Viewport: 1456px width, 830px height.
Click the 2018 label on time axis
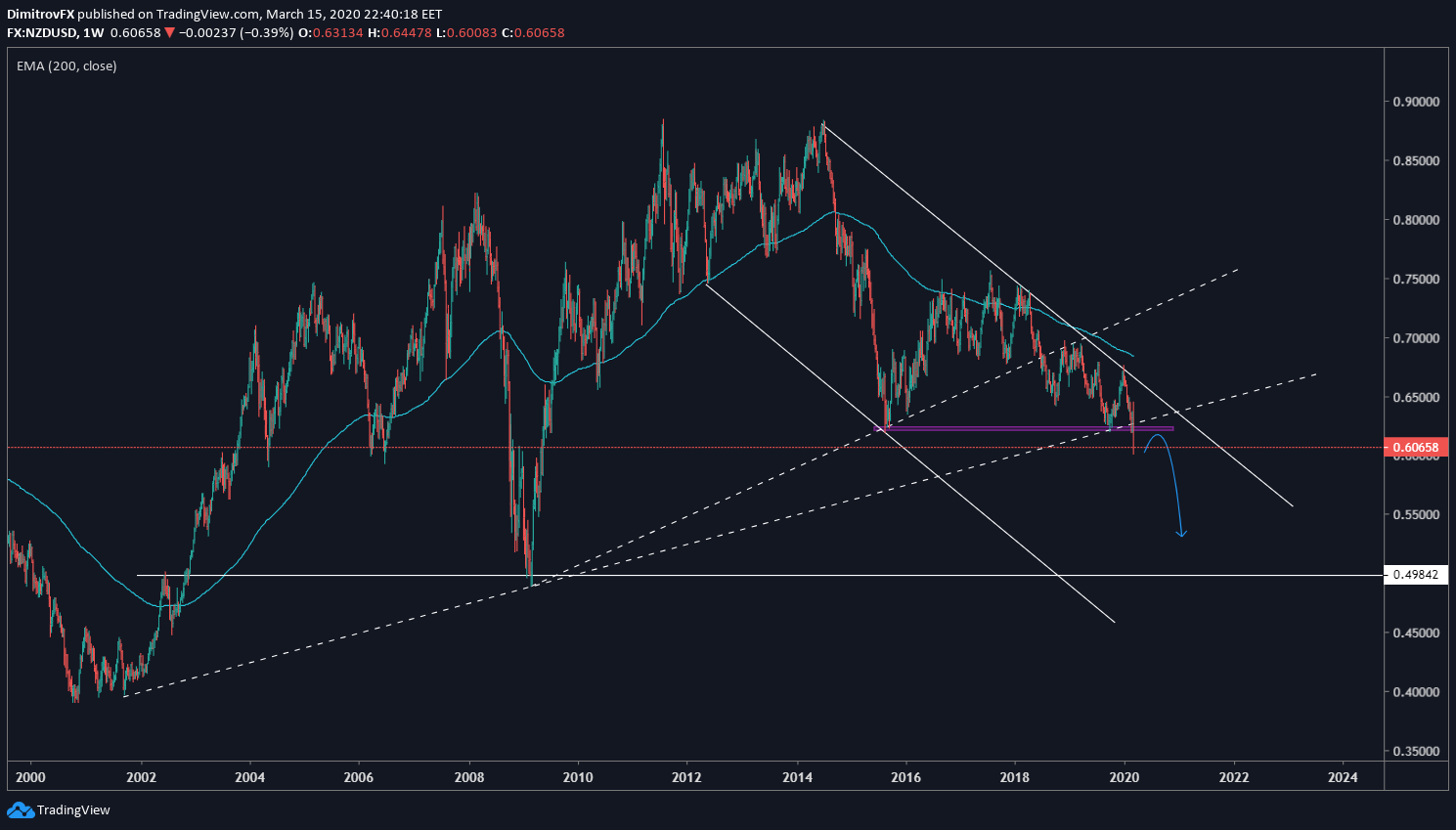(x=1015, y=777)
